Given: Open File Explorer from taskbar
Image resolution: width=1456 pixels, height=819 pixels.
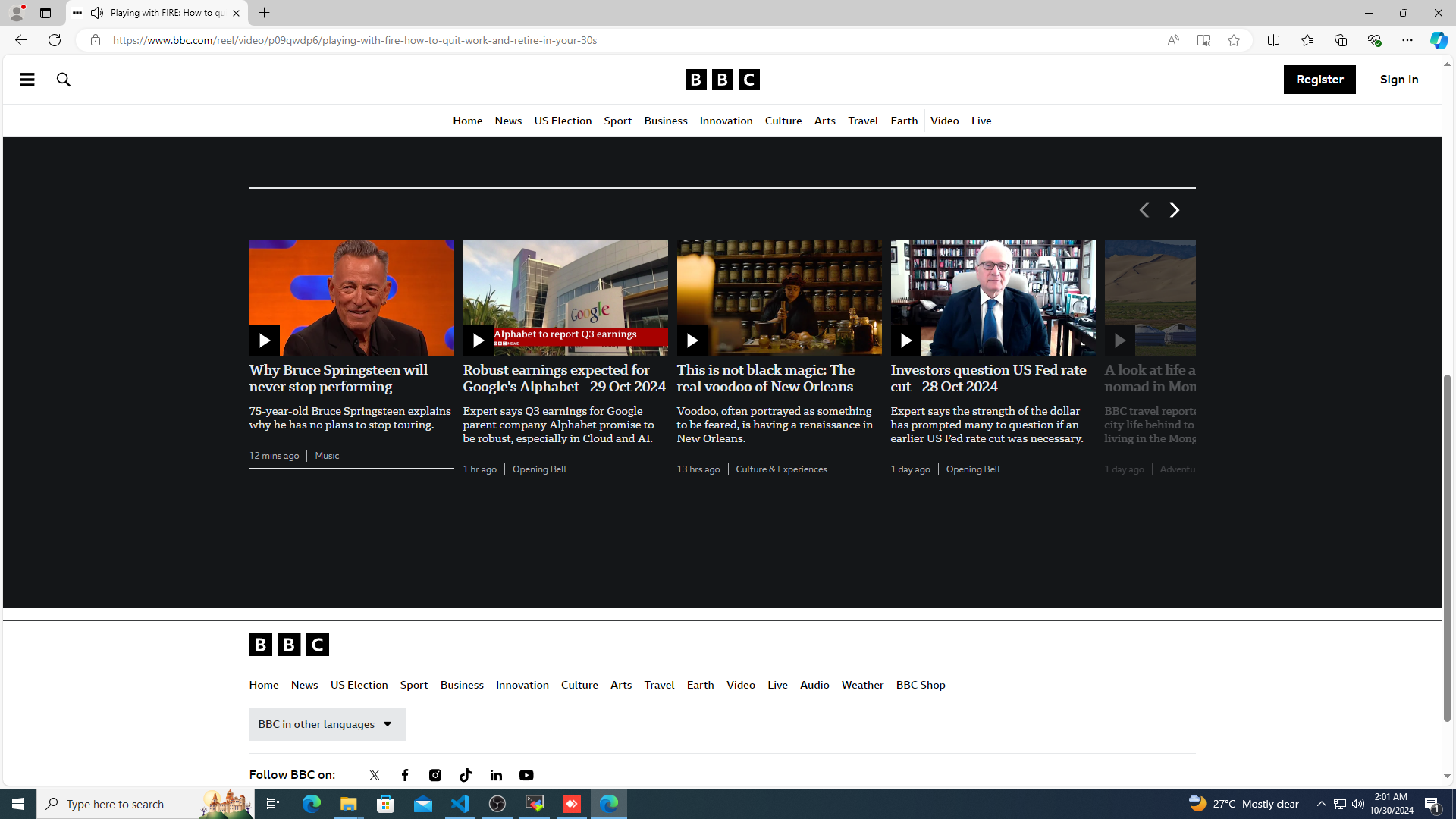Looking at the screenshot, I should tap(349, 804).
